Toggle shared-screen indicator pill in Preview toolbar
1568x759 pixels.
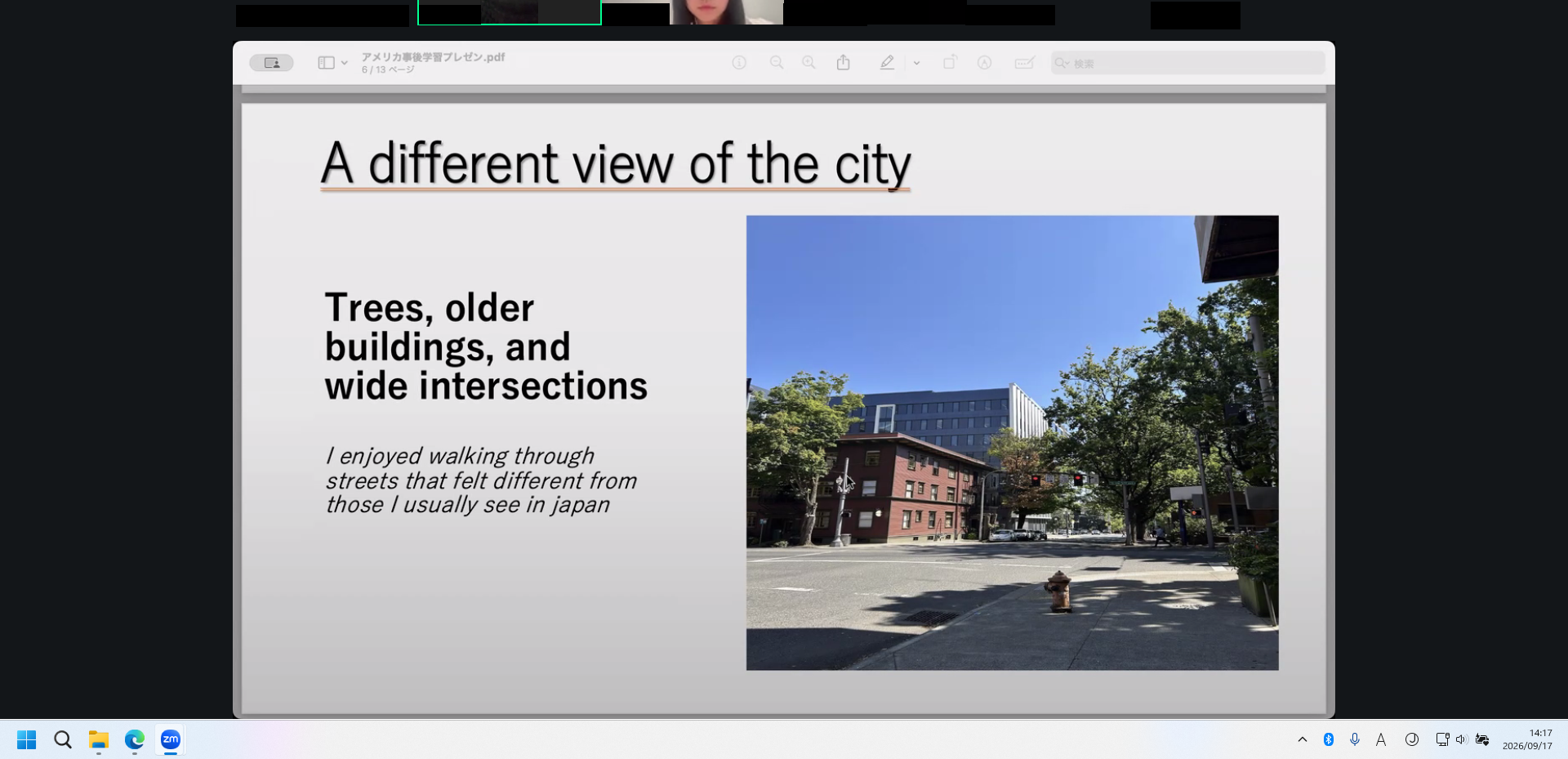[271, 63]
